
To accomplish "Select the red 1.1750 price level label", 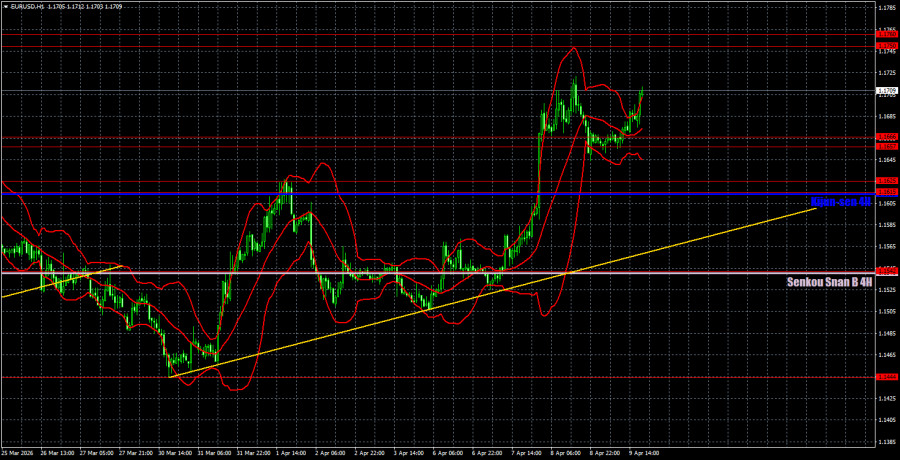I will [887, 45].
